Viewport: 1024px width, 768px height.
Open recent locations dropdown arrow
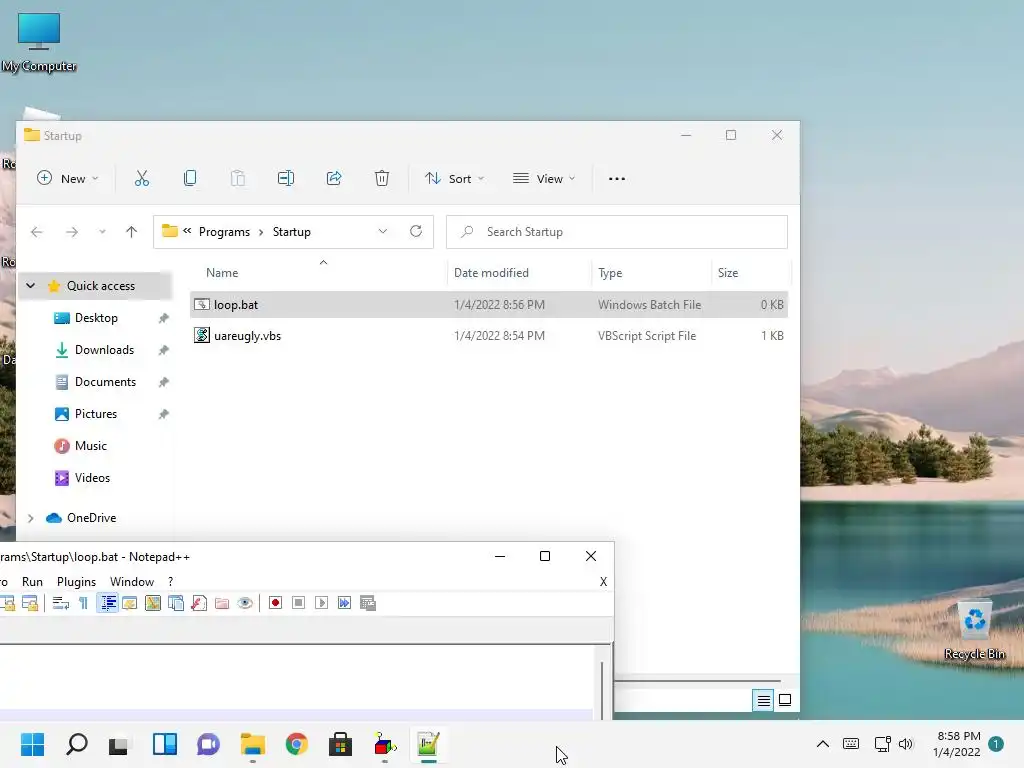(x=102, y=232)
